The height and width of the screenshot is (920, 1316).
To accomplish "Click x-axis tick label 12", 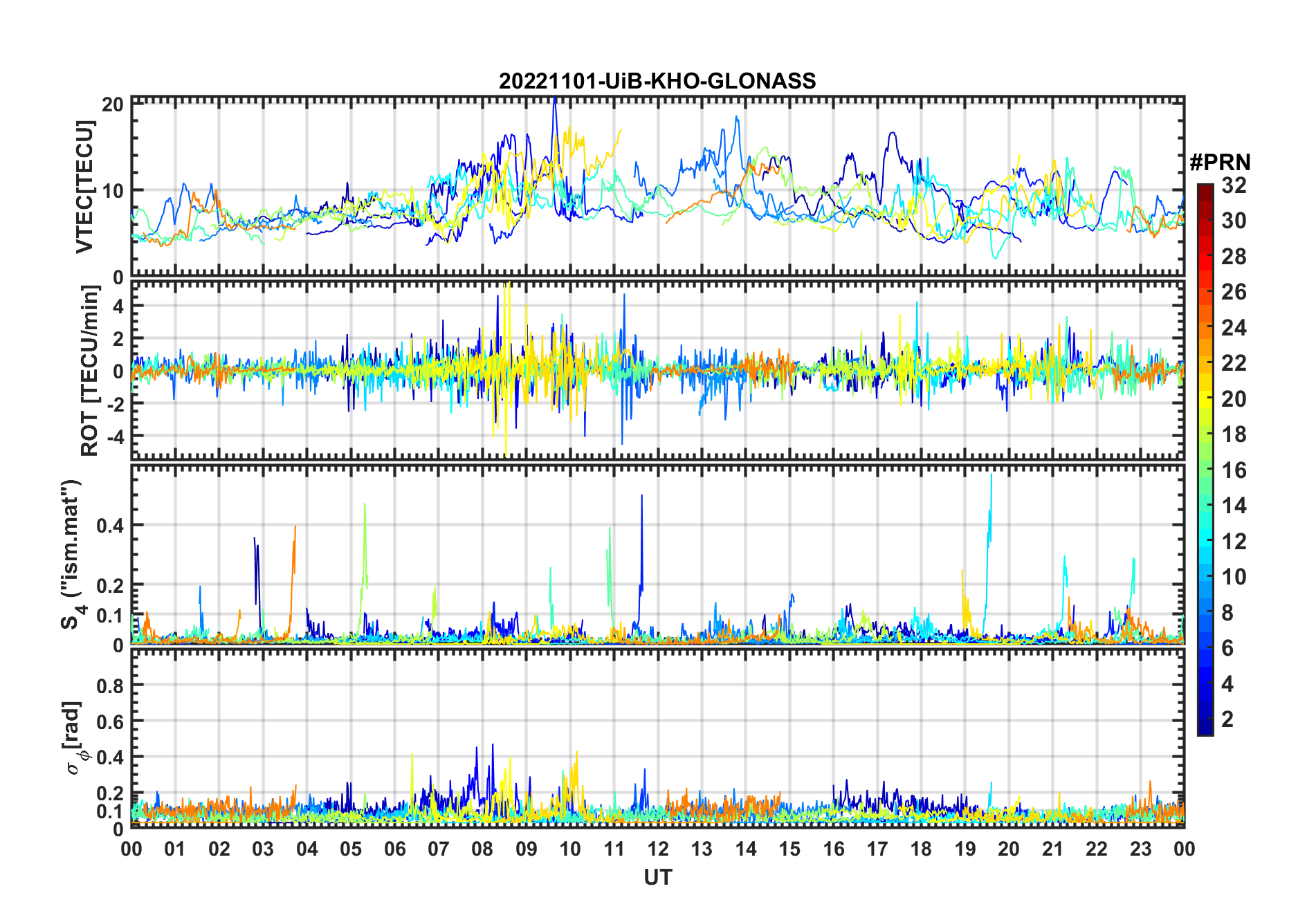I will [x=658, y=849].
